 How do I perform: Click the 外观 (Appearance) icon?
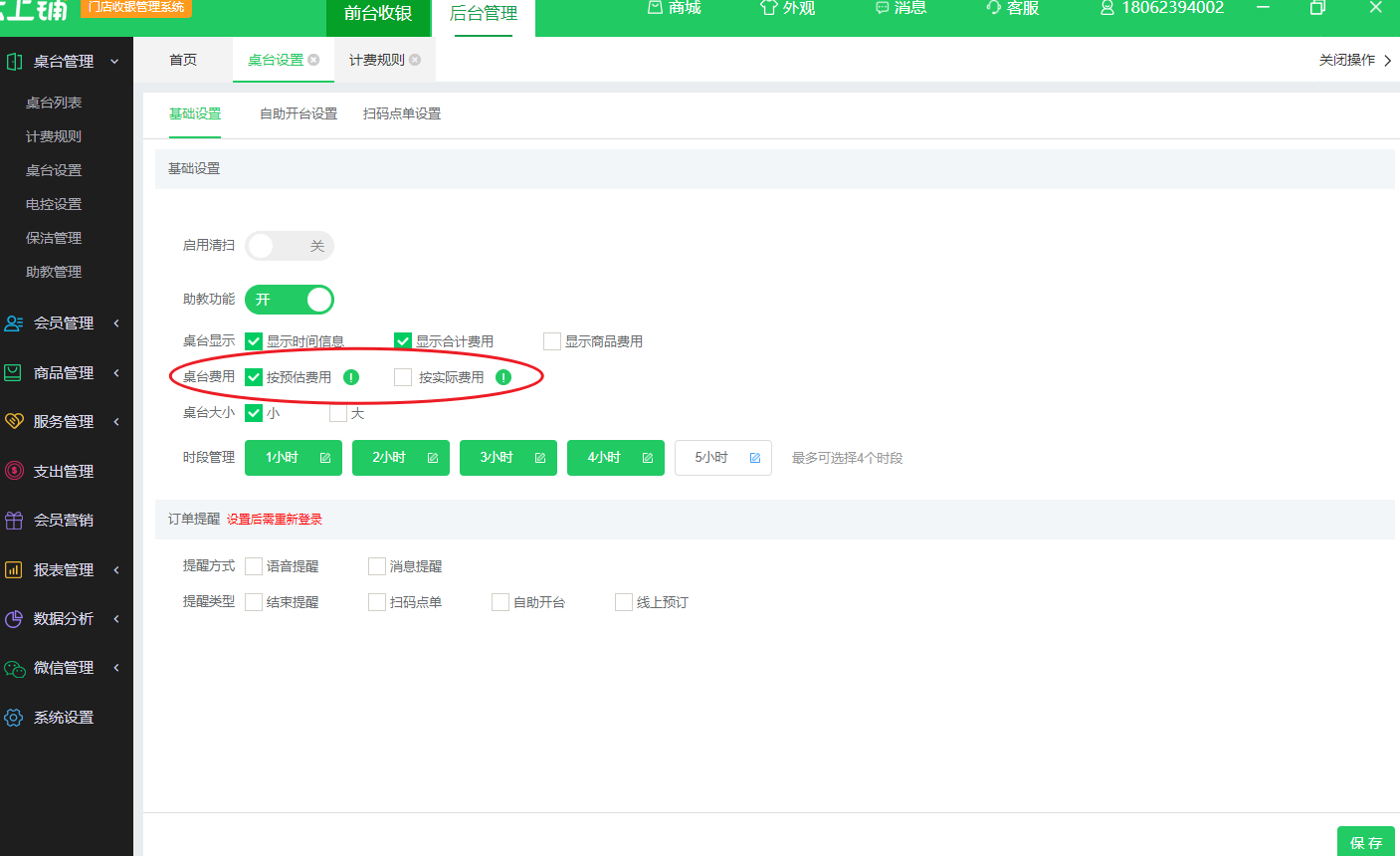(x=787, y=9)
